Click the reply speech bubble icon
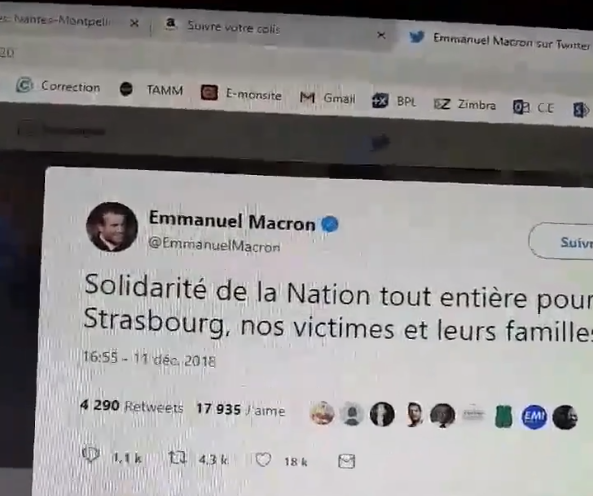The width and height of the screenshot is (593, 496). (x=91, y=454)
